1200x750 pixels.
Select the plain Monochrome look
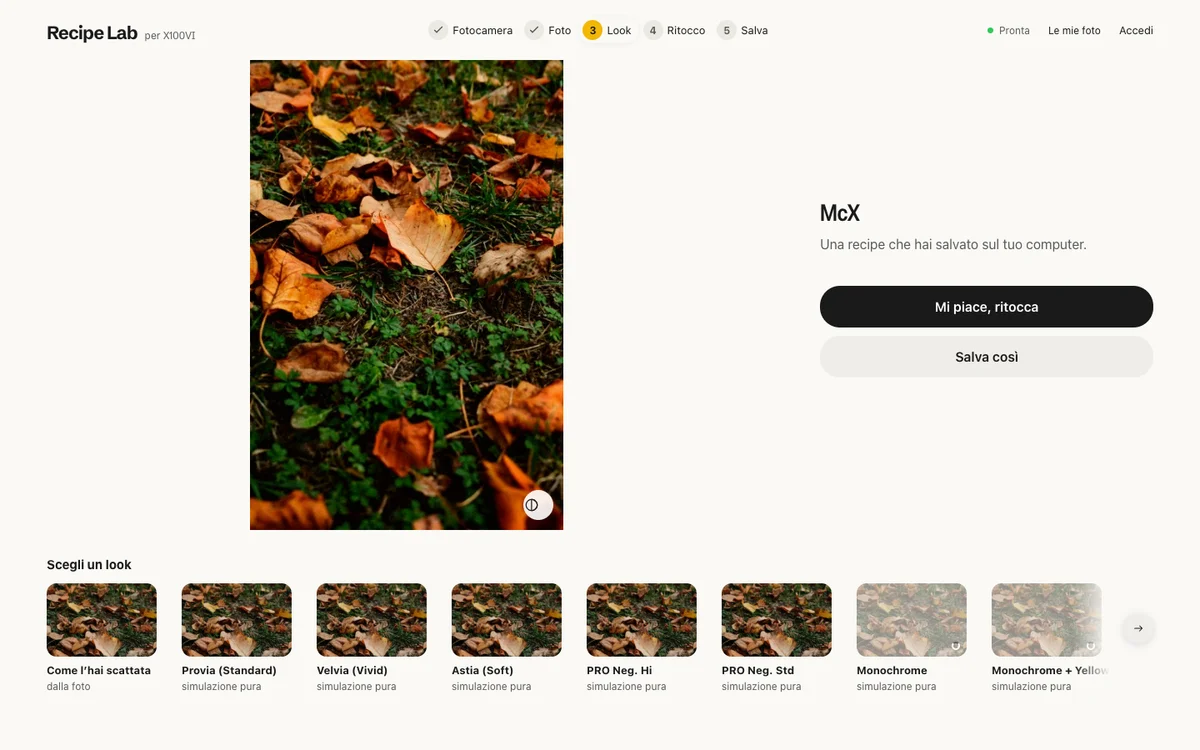click(912, 638)
